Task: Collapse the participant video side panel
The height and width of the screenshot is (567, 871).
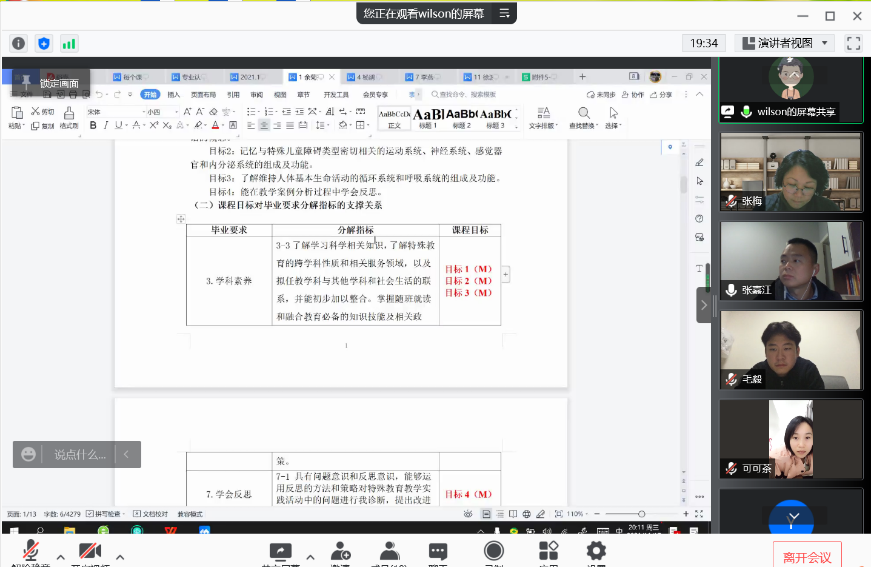Action: pos(704,305)
